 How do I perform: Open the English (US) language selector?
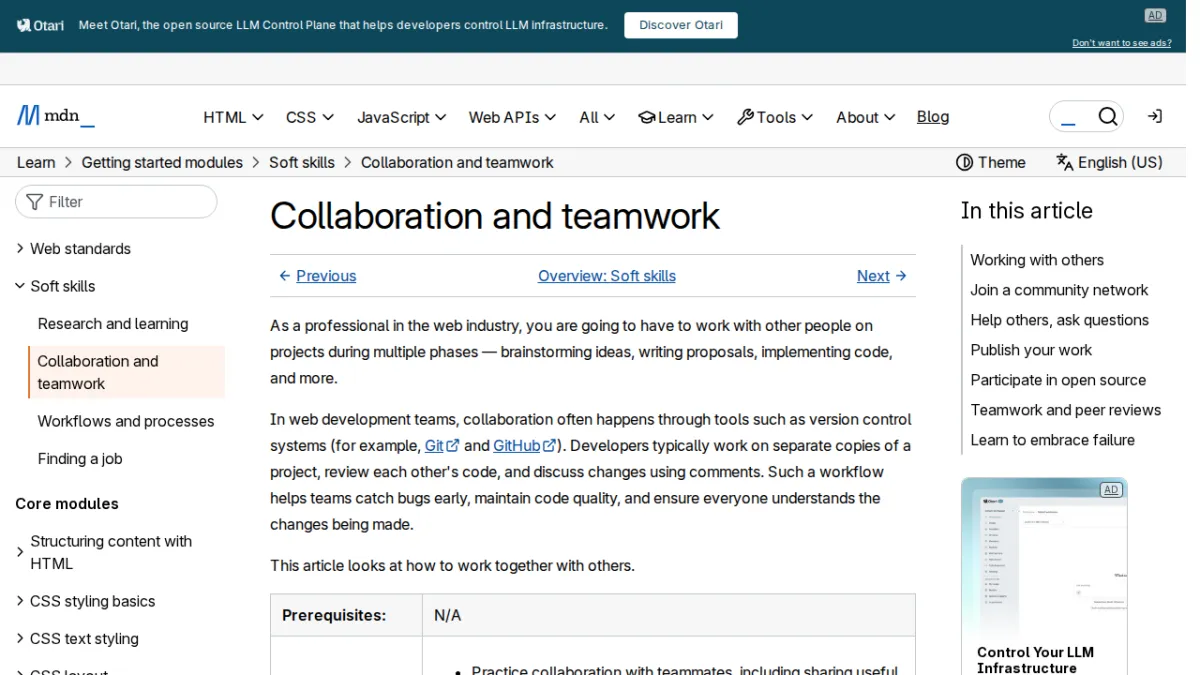pos(1109,162)
